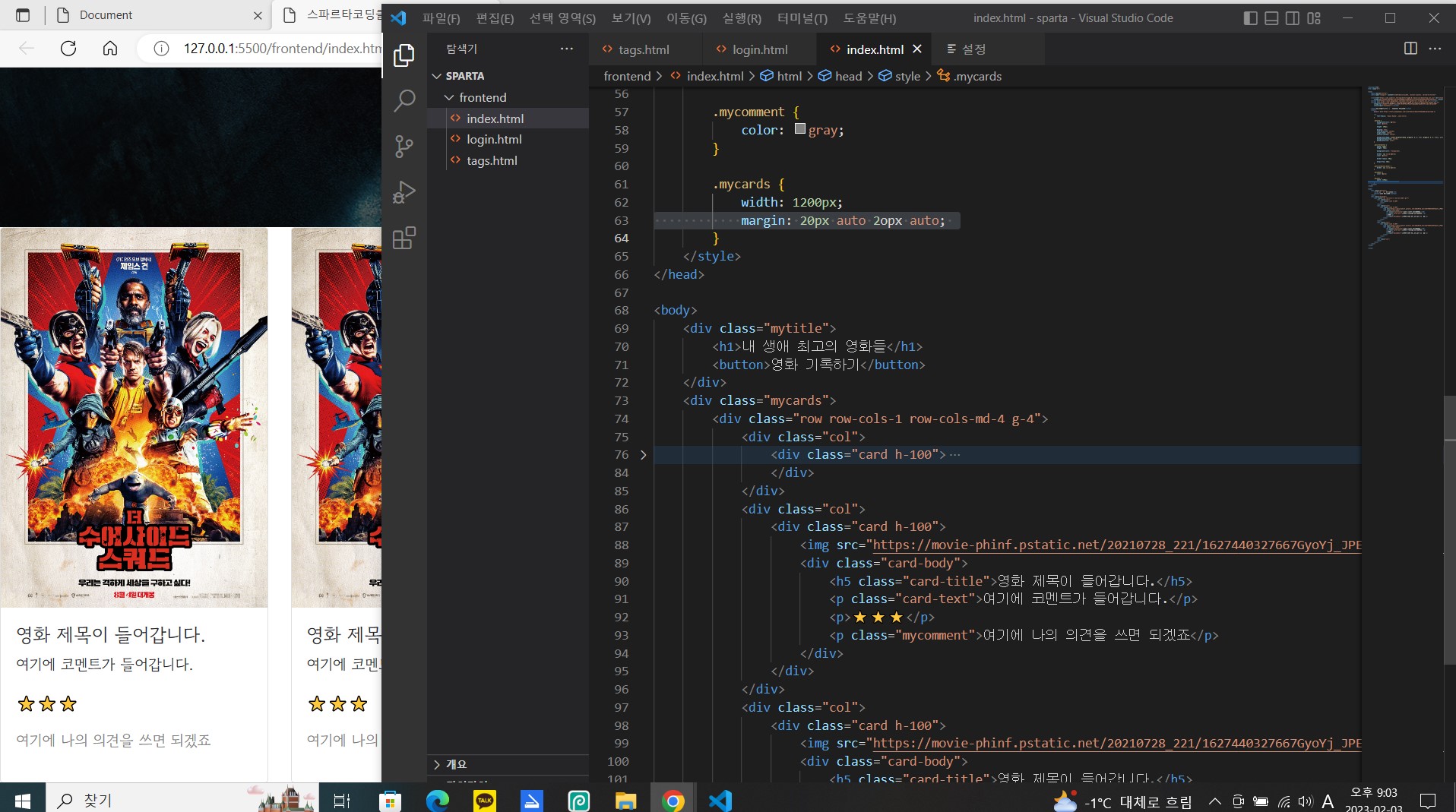Viewport: 1456px width, 812px height.
Task: Open the 선택 영역(S) menu
Action: [x=562, y=18]
